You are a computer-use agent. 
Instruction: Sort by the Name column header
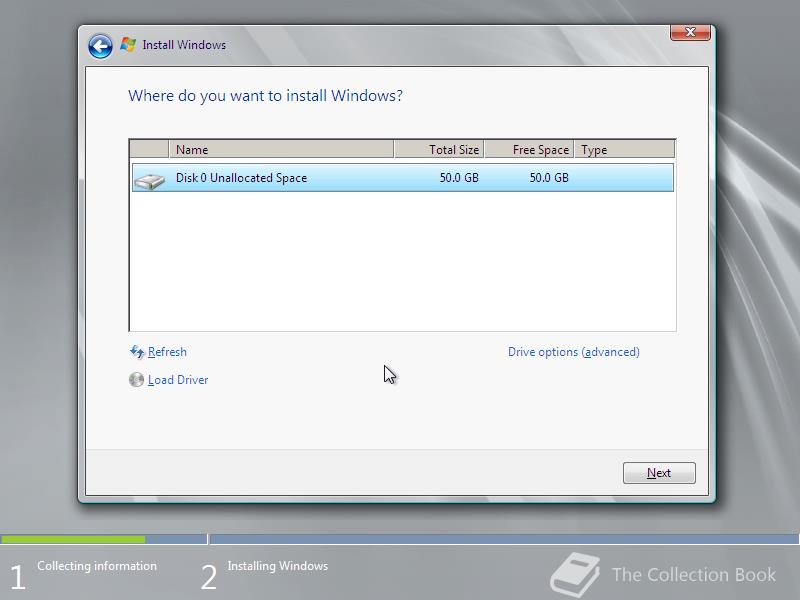point(281,149)
